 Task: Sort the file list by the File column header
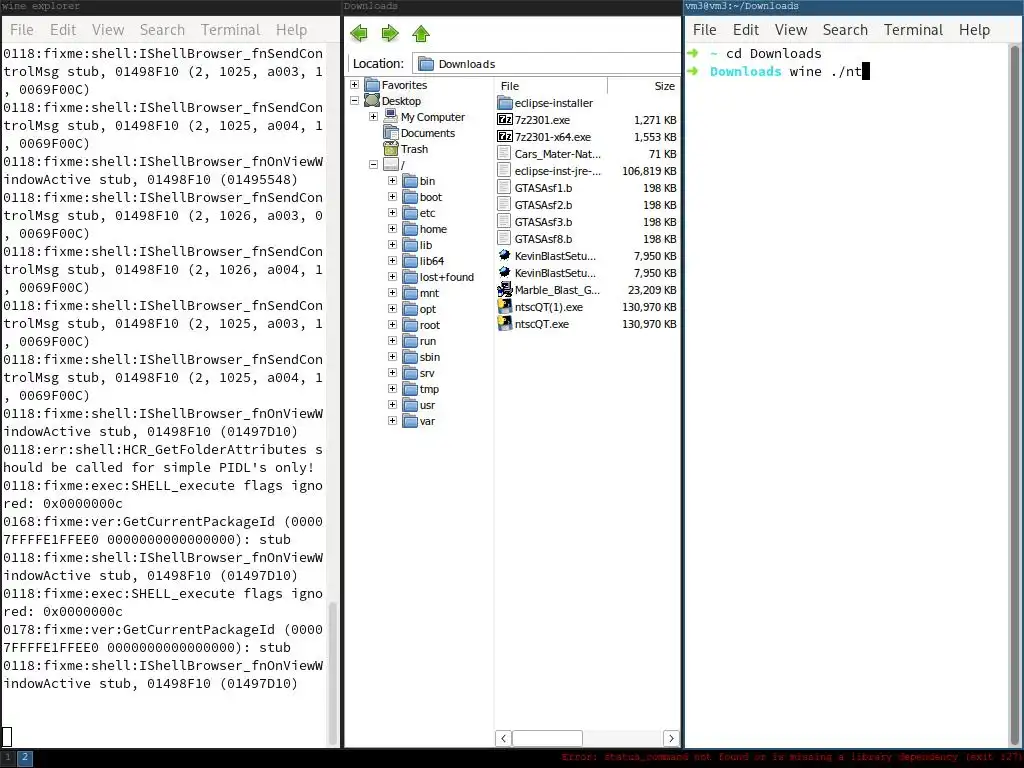[x=551, y=86]
